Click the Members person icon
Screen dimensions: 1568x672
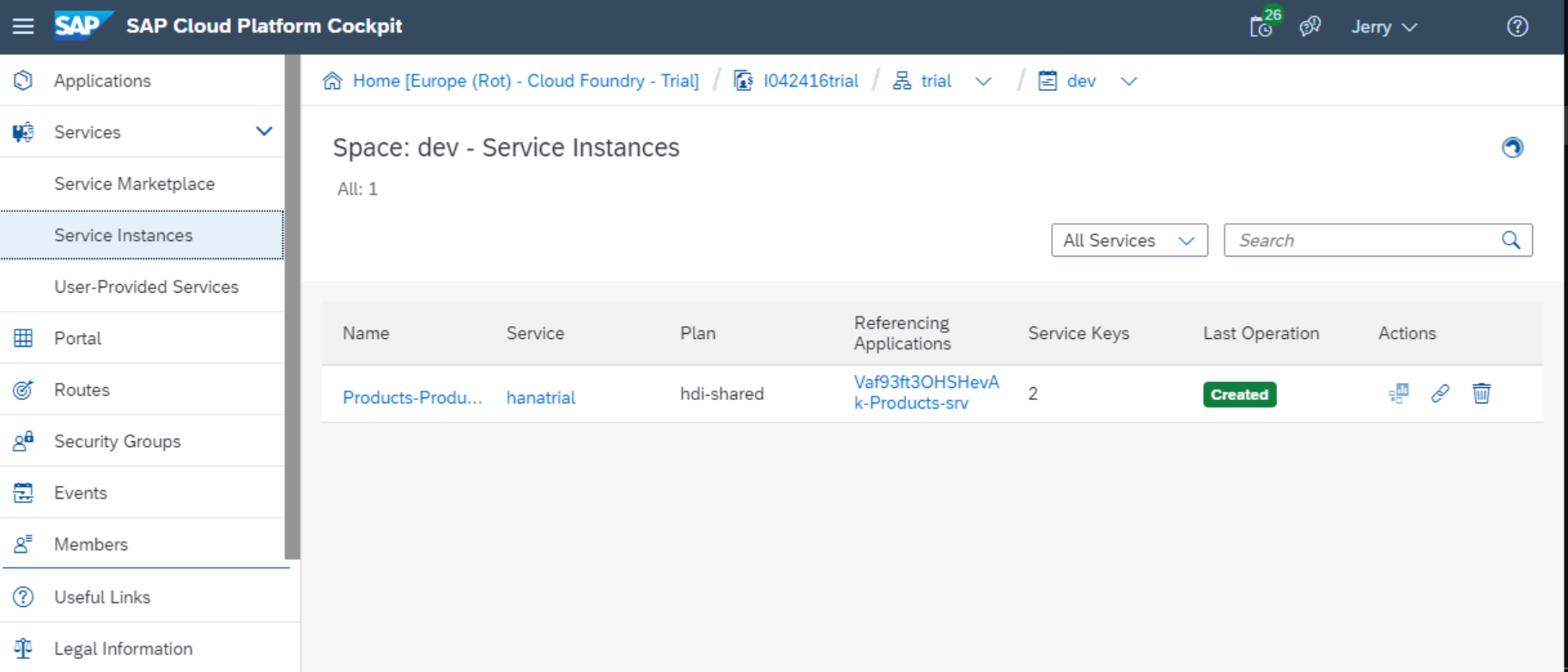[x=23, y=544]
